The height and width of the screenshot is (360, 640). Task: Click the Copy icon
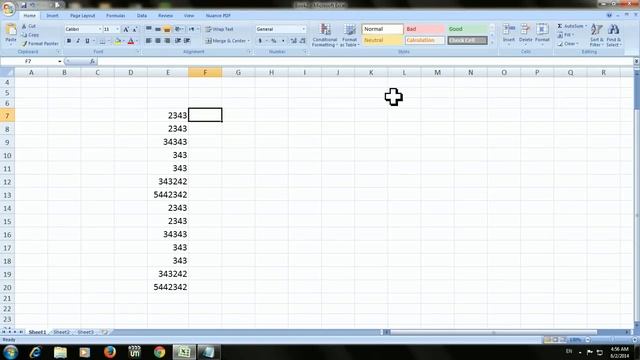coord(24,35)
